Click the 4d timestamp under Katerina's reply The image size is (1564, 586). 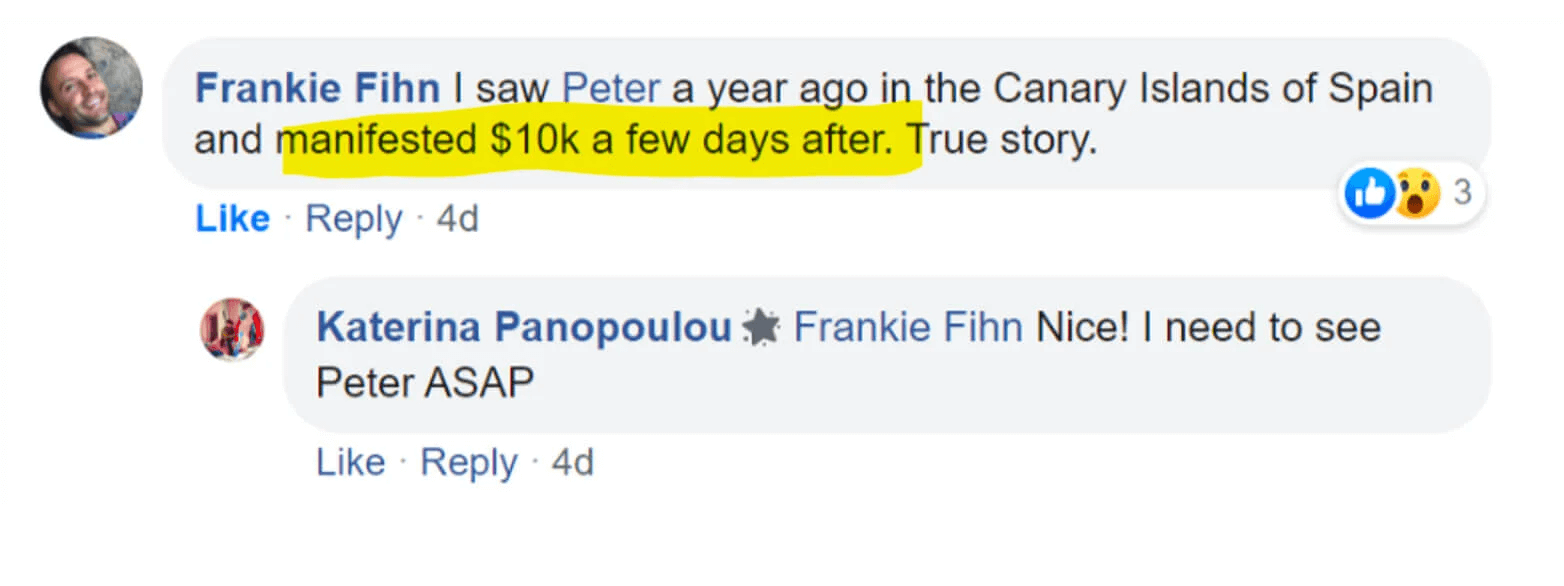pos(573,463)
